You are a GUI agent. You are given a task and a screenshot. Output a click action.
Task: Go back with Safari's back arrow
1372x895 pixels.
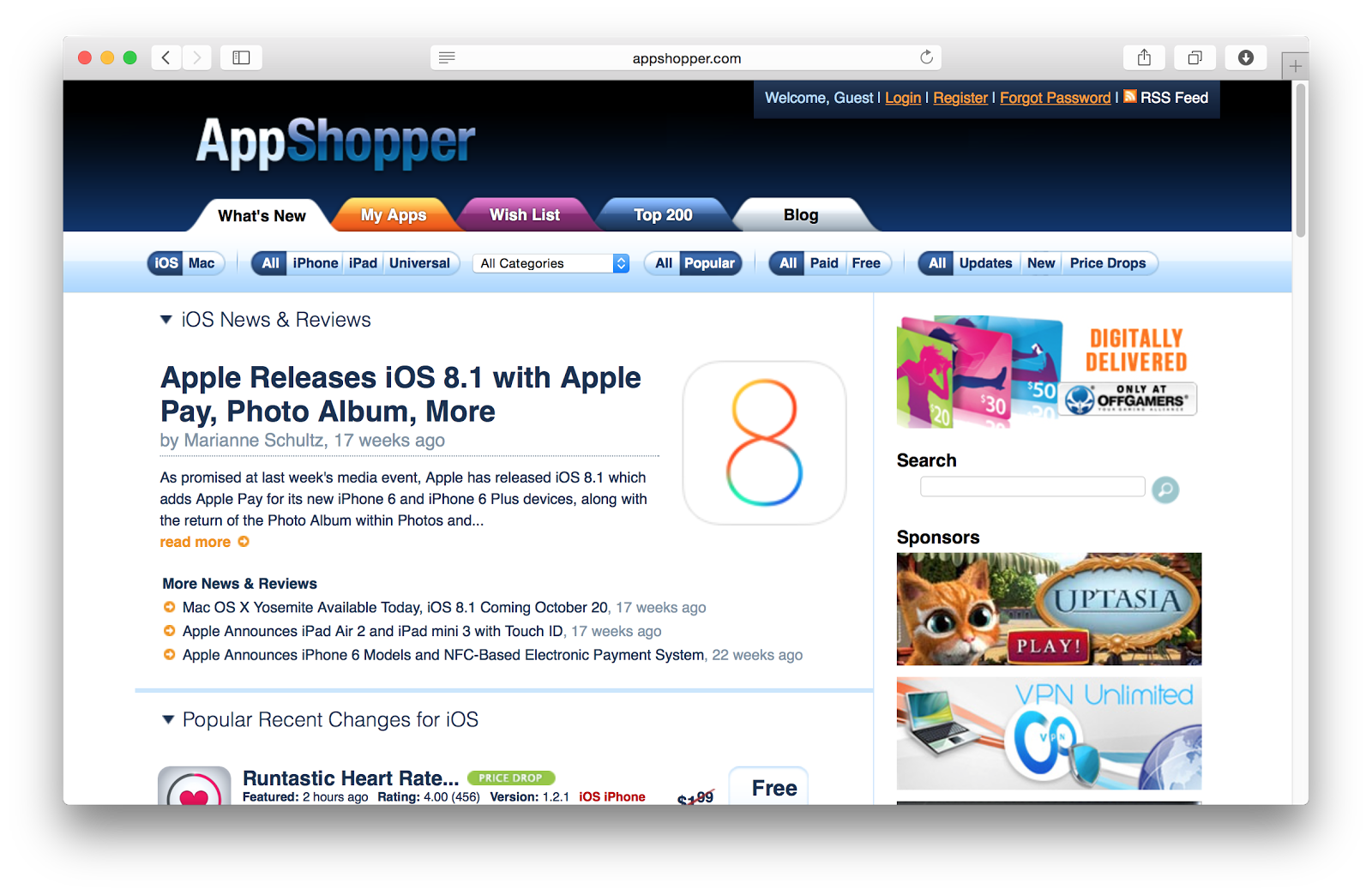coord(166,57)
